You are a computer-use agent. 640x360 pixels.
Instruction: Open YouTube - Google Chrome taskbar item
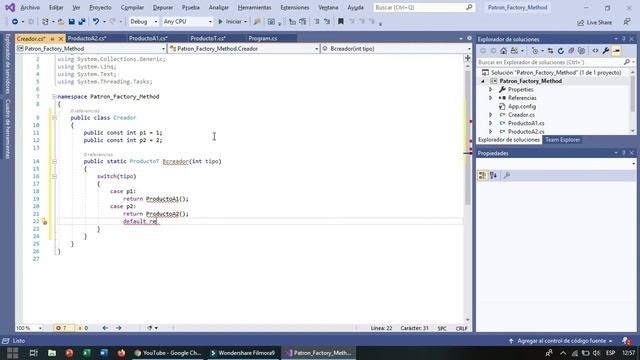168,353
